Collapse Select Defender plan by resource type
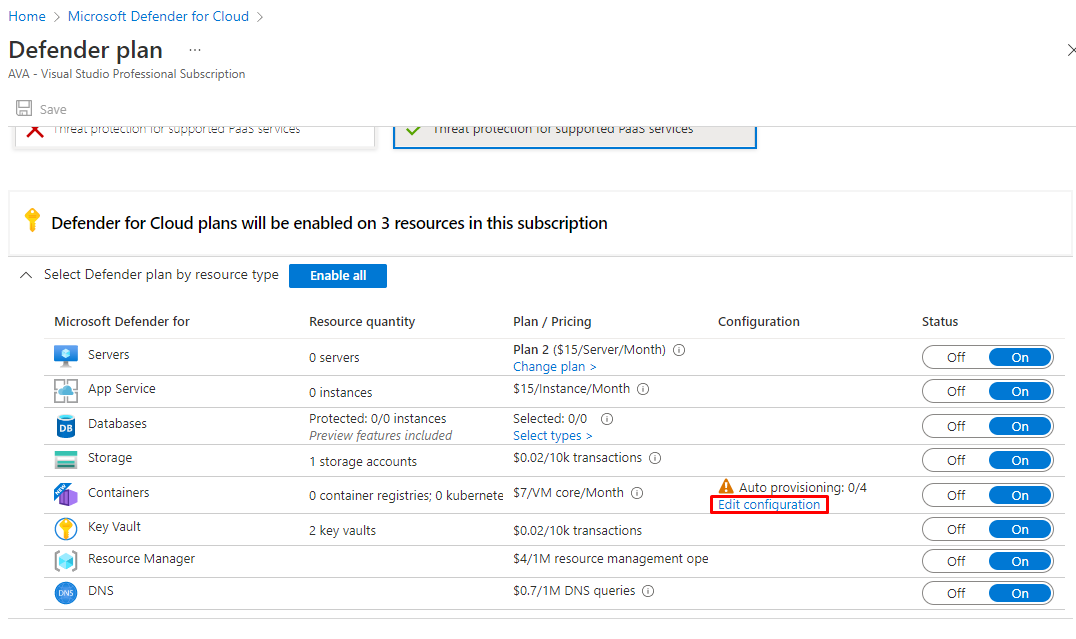Viewport: 1076px width, 639px height. pos(26,275)
